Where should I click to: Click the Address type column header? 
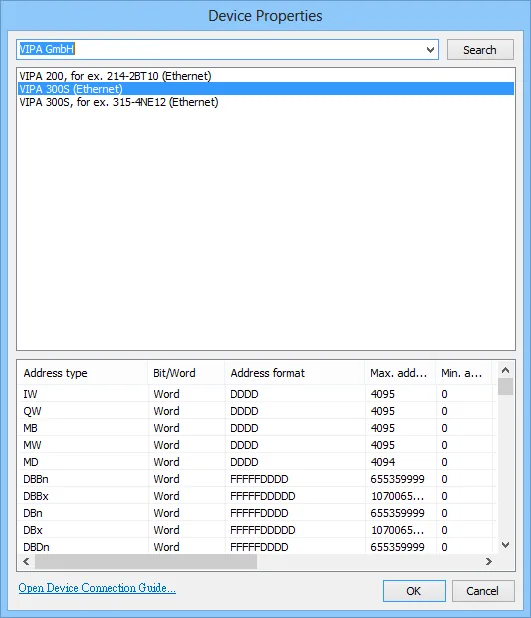[82, 373]
